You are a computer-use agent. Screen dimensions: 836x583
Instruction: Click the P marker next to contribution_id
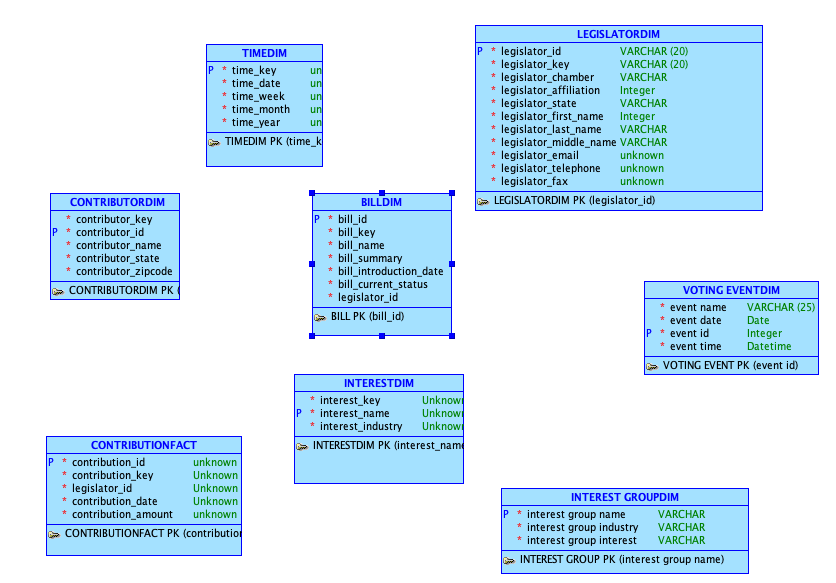(x=51, y=462)
